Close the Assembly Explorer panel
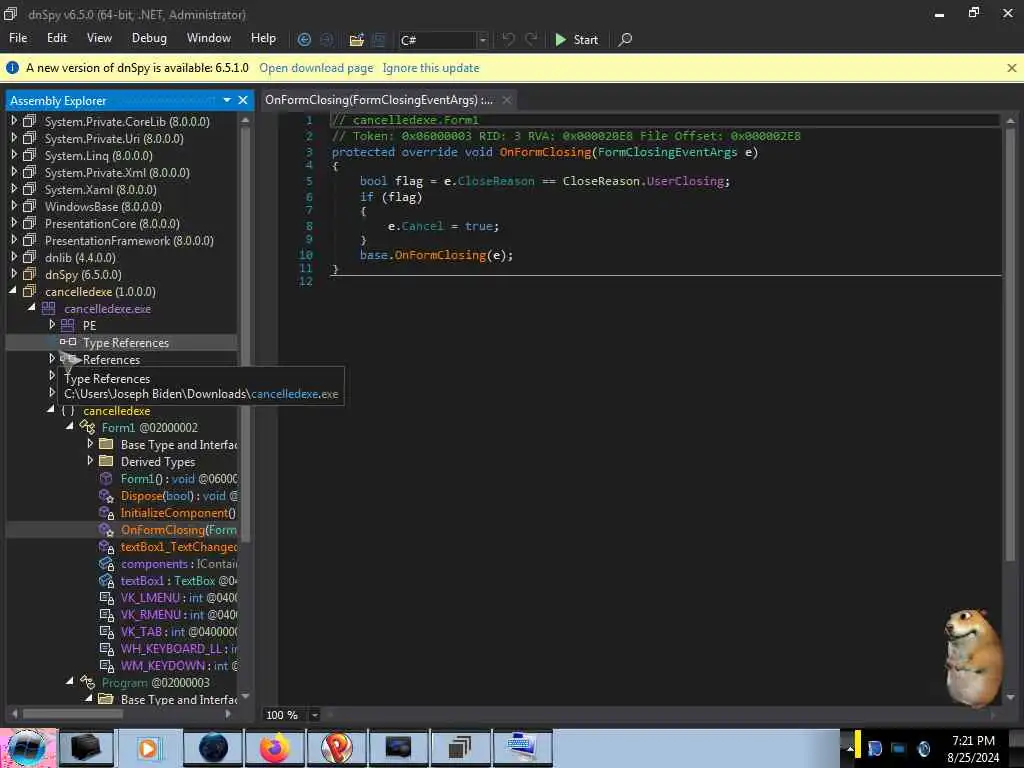Screen dimensions: 1024x768 [x=243, y=100]
